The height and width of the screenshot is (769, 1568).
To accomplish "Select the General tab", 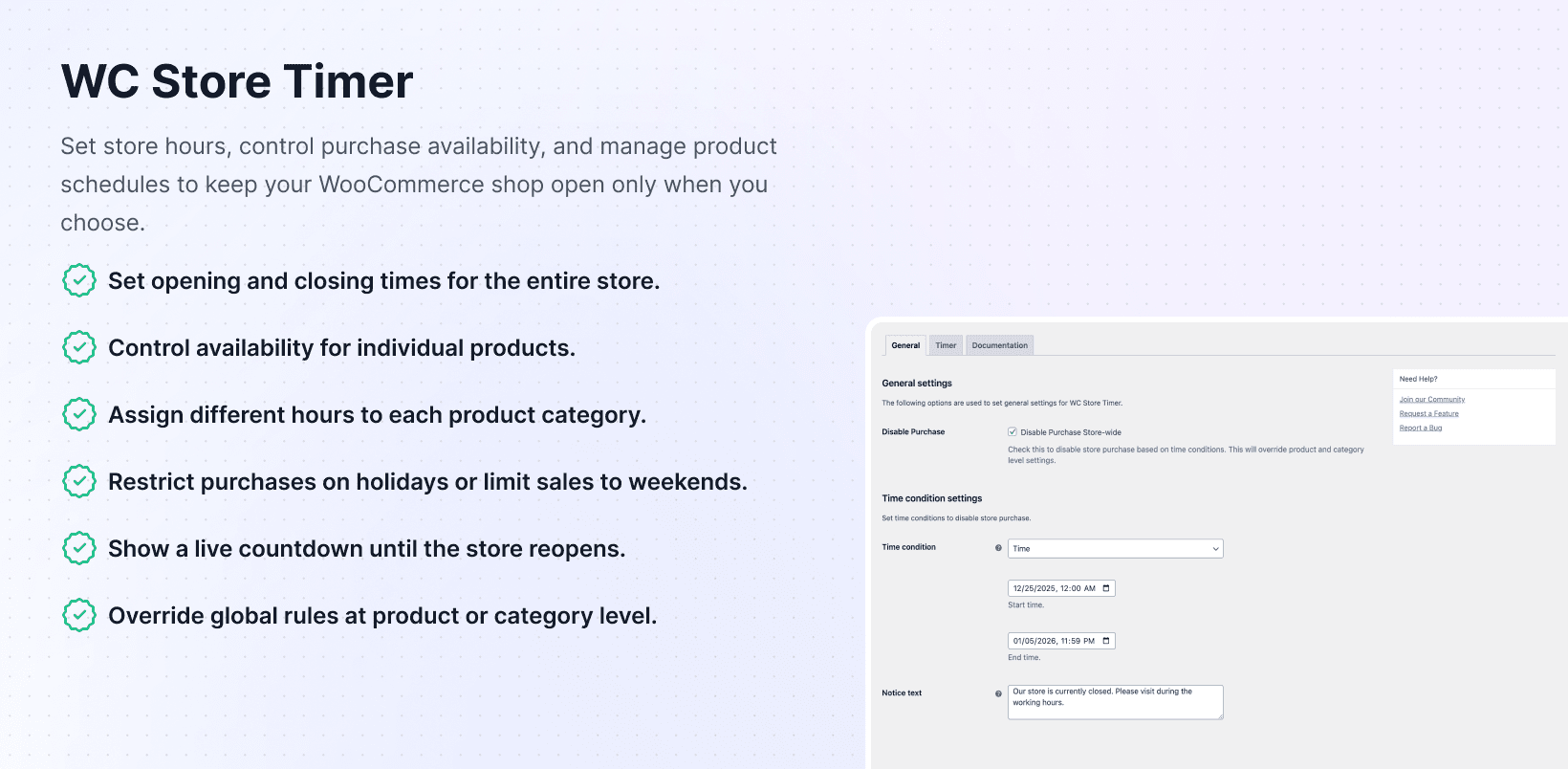I will (905, 345).
